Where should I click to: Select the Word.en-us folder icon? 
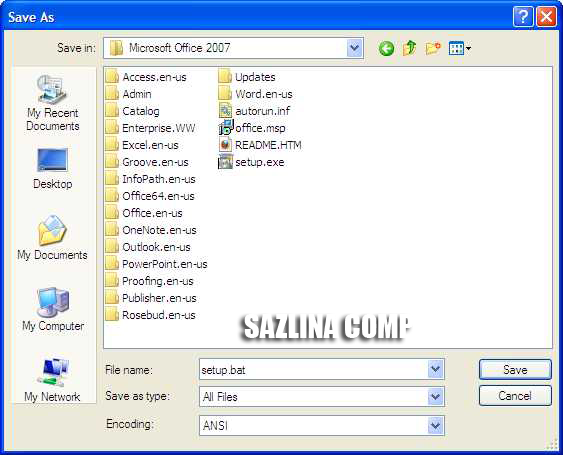(225, 94)
